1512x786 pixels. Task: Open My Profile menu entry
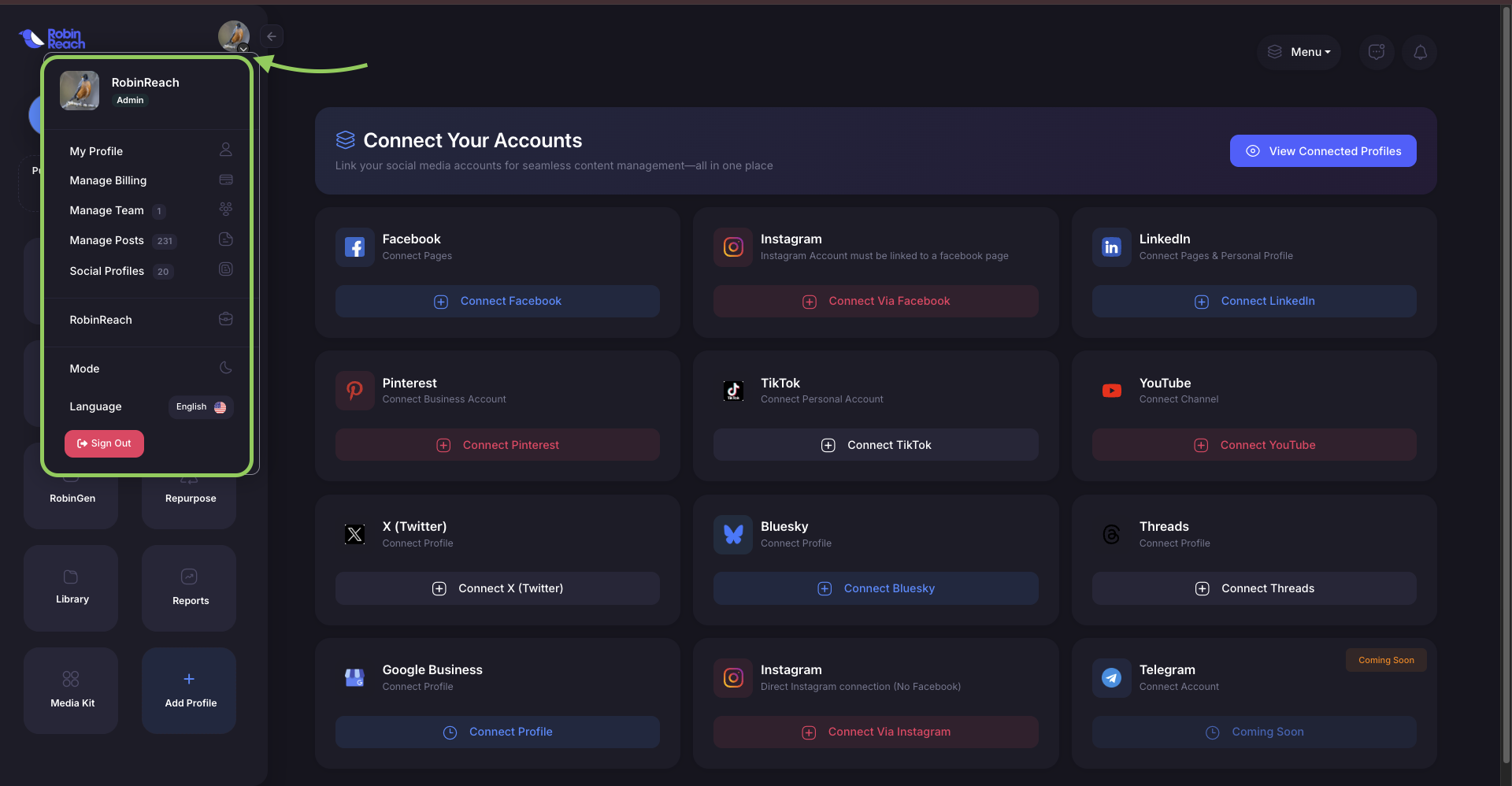pyautogui.click(x=150, y=150)
